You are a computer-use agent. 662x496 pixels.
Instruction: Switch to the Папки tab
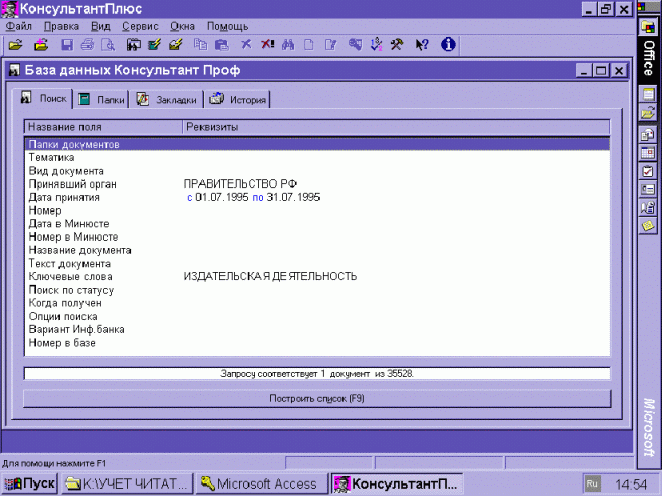(101, 100)
